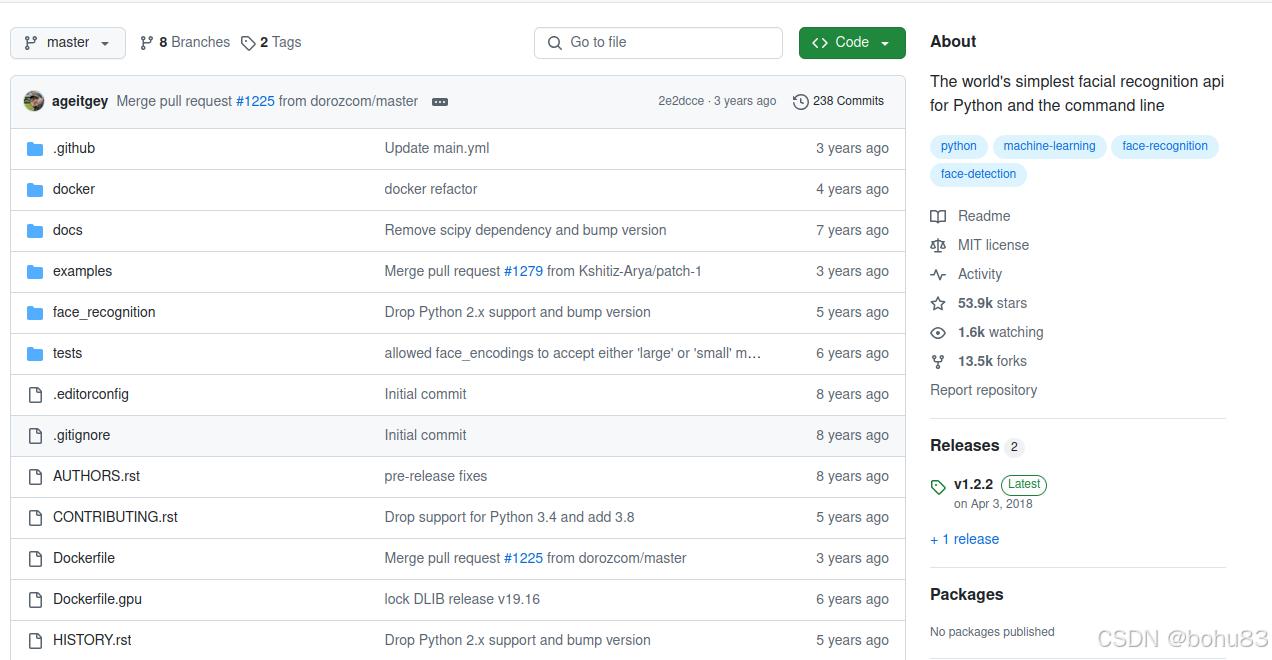This screenshot has width=1272, height=660.
Task: Click the AUTHORS.rst file icon
Action: [35, 476]
